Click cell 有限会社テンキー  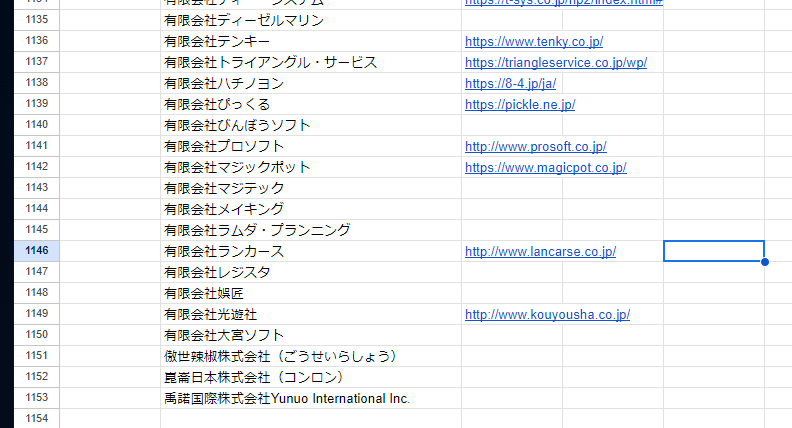click(311, 41)
